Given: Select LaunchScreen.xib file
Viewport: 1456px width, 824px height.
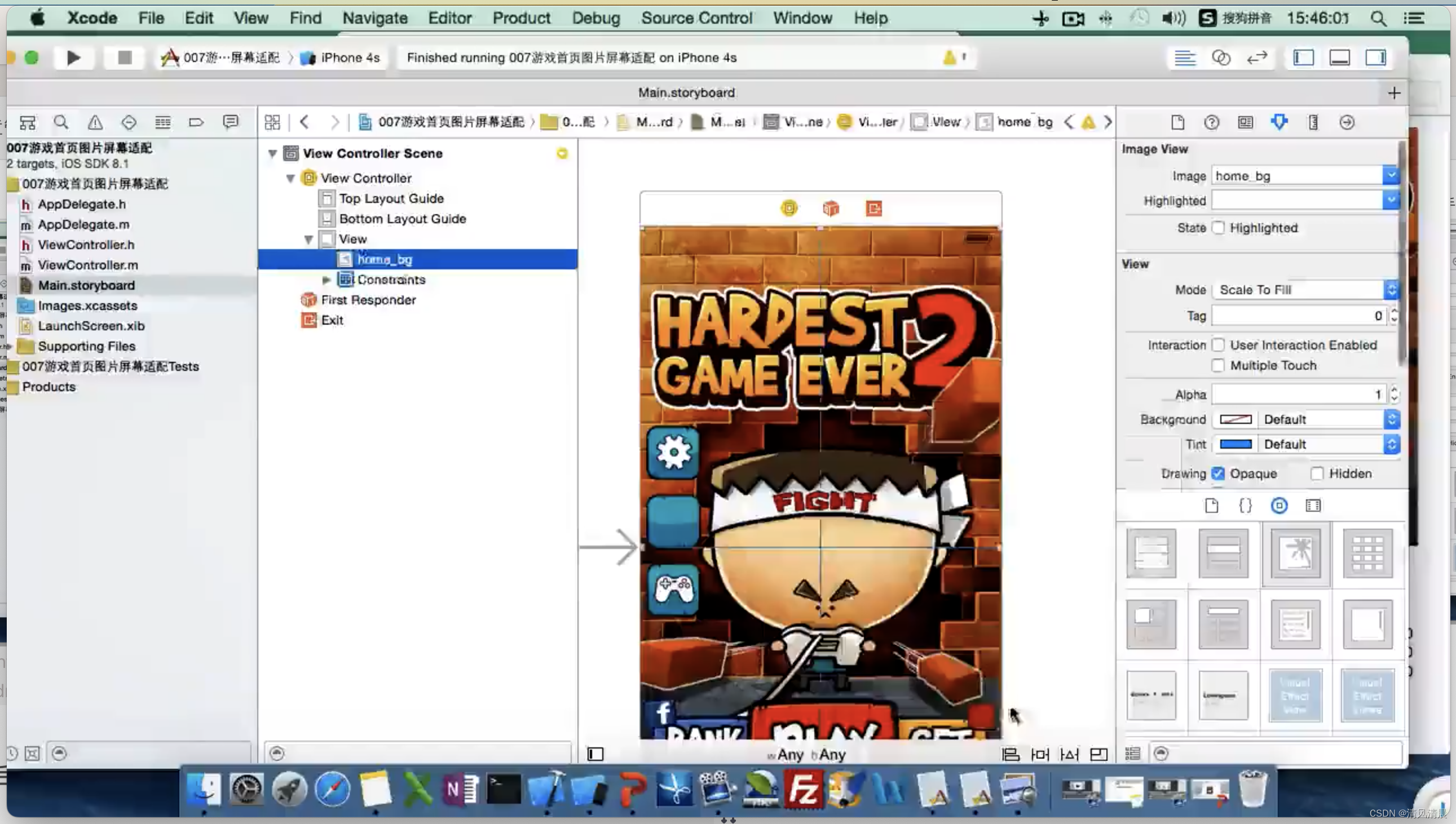Looking at the screenshot, I should (91, 326).
